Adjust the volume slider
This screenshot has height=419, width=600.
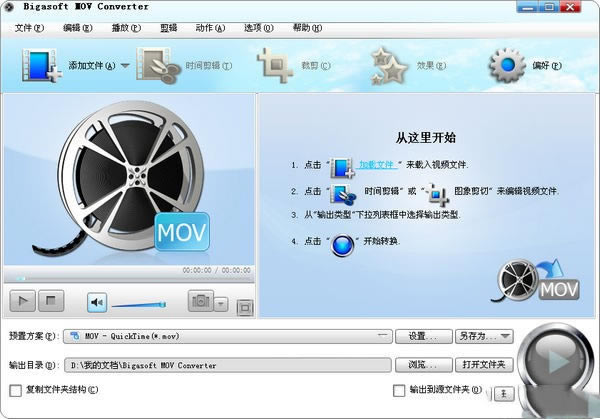138,304
